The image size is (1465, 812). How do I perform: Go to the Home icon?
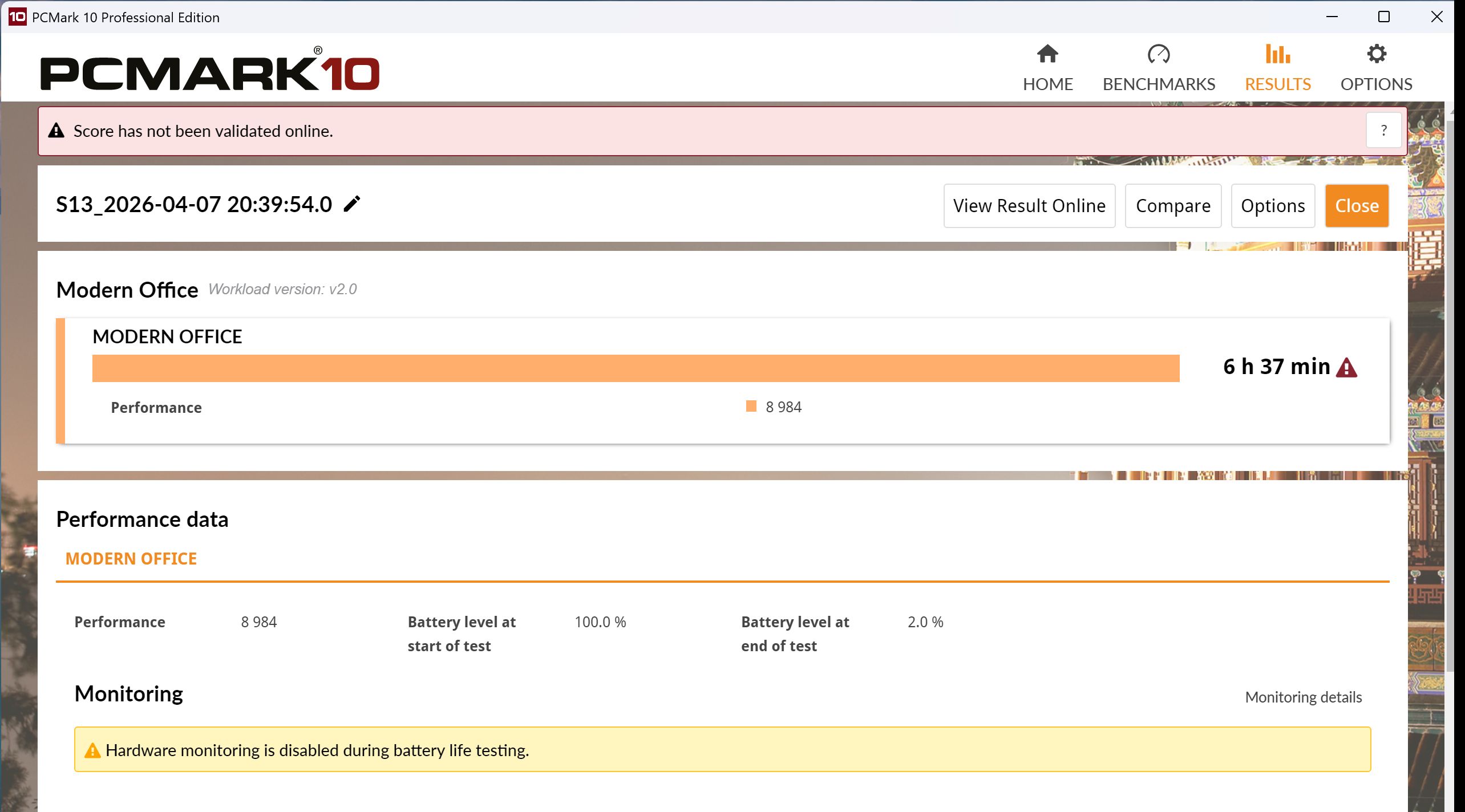(1047, 54)
